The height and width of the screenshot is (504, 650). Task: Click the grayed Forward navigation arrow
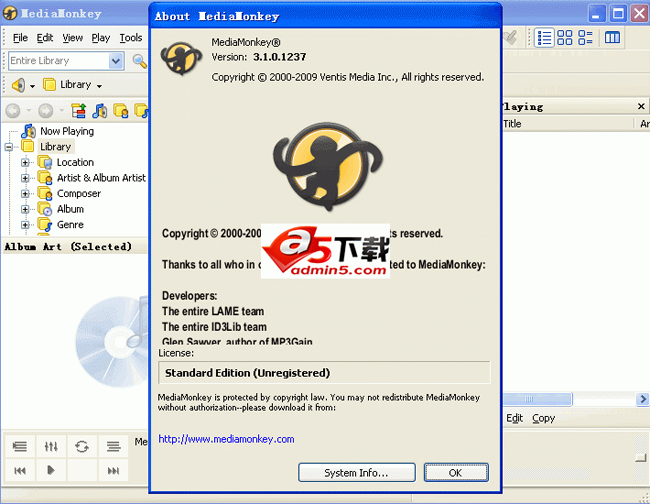coord(46,111)
